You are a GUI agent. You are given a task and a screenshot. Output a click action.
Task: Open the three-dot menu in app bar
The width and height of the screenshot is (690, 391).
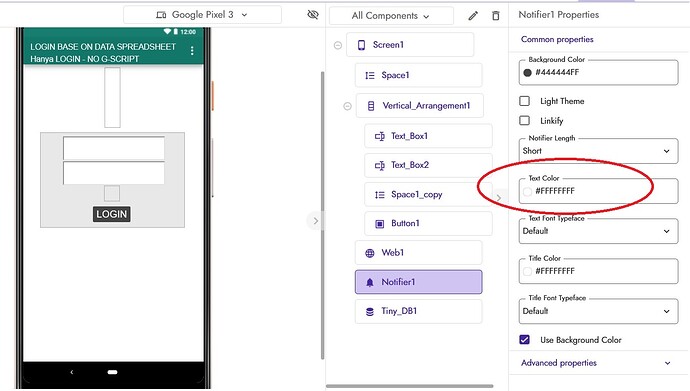pyautogui.click(x=192, y=51)
